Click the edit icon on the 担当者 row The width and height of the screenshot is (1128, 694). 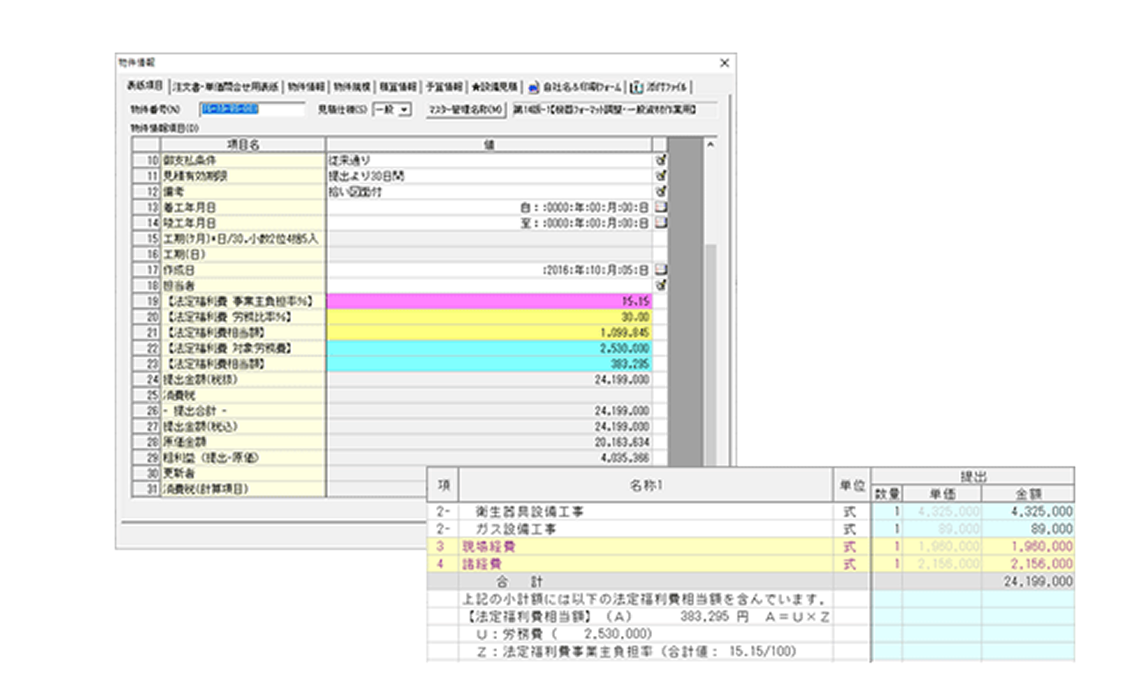[660, 283]
